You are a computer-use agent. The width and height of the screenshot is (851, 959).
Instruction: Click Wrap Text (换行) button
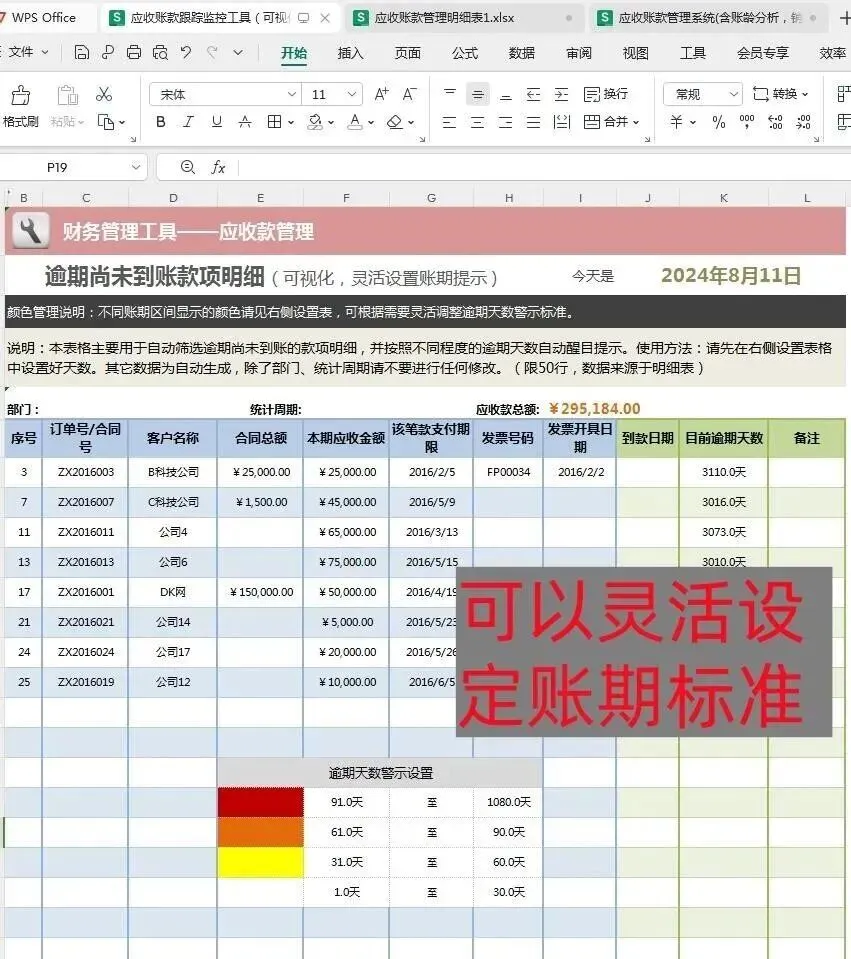click(606, 94)
